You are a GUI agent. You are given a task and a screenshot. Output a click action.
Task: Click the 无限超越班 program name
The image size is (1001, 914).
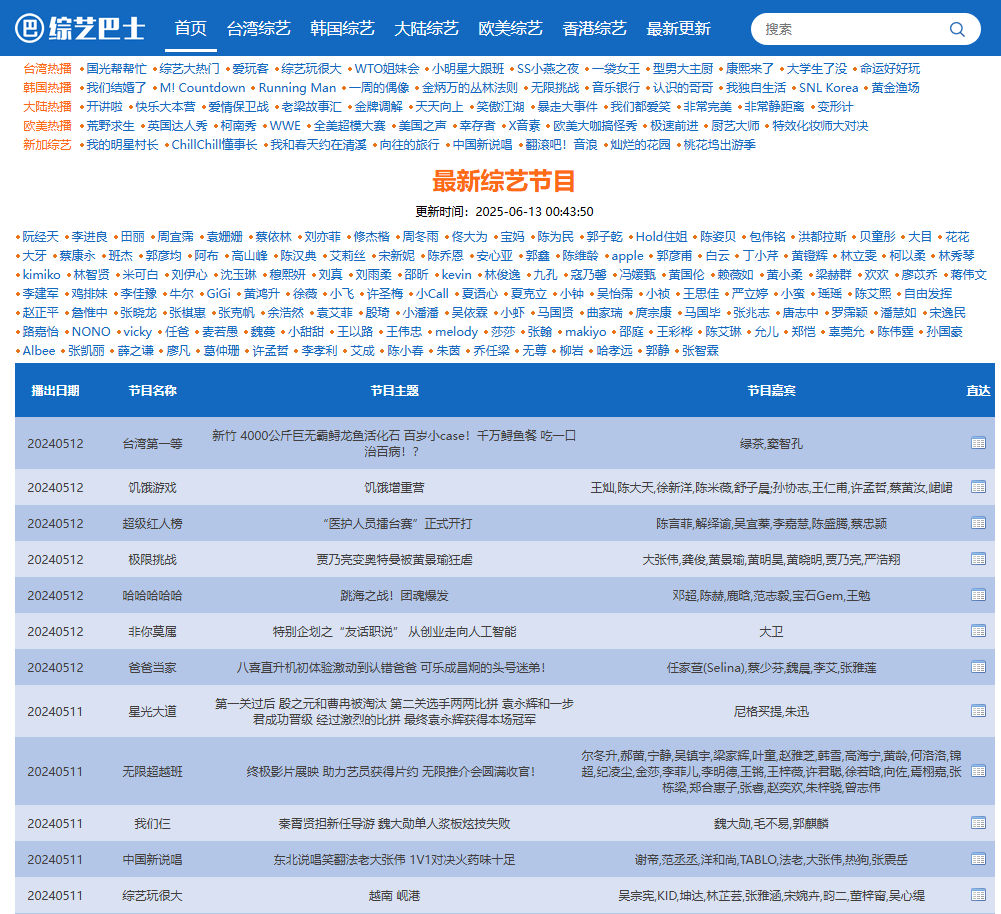click(152, 771)
